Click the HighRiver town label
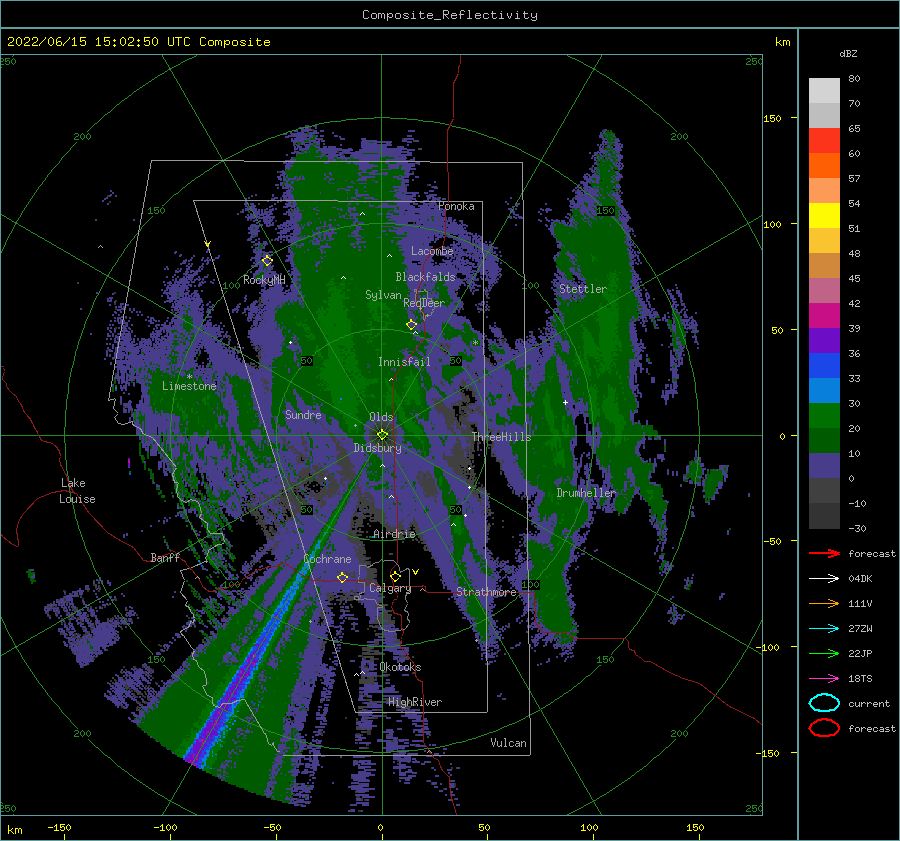Image resolution: width=900 pixels, height=841 pixels. click(x=415, y=703)
